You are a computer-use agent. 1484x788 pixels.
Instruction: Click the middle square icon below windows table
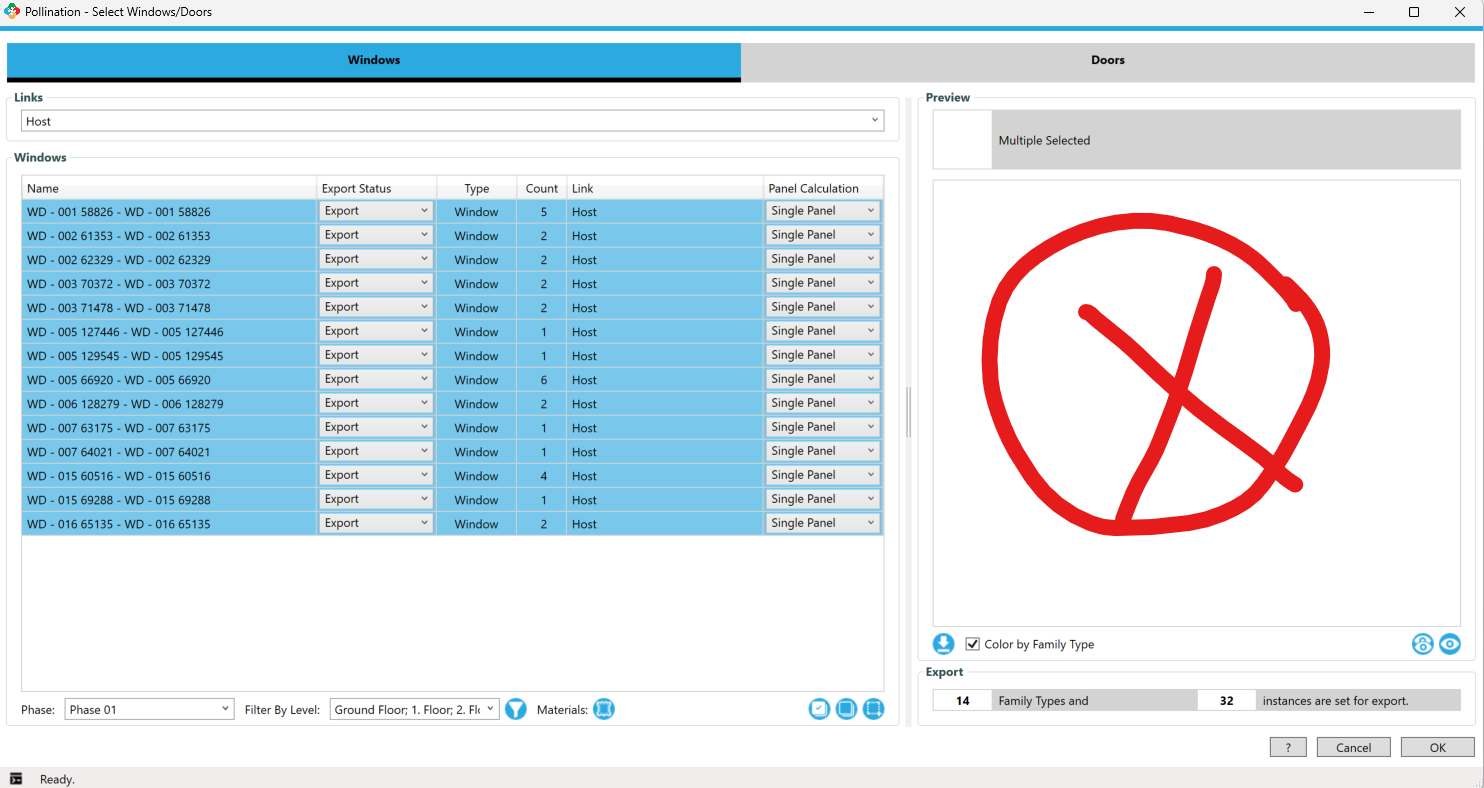pyautogui.click(x=846, y=709)
